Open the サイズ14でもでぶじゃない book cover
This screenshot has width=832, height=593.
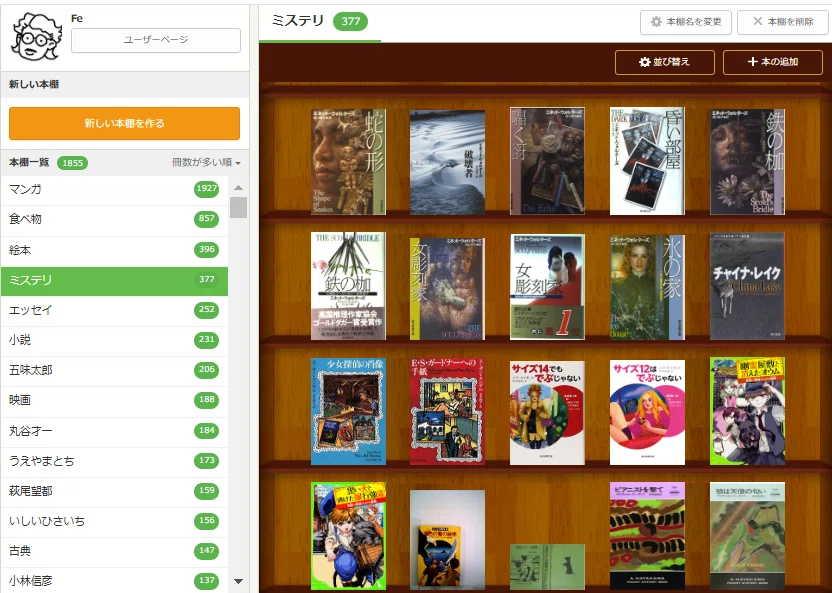pos(547,413)
